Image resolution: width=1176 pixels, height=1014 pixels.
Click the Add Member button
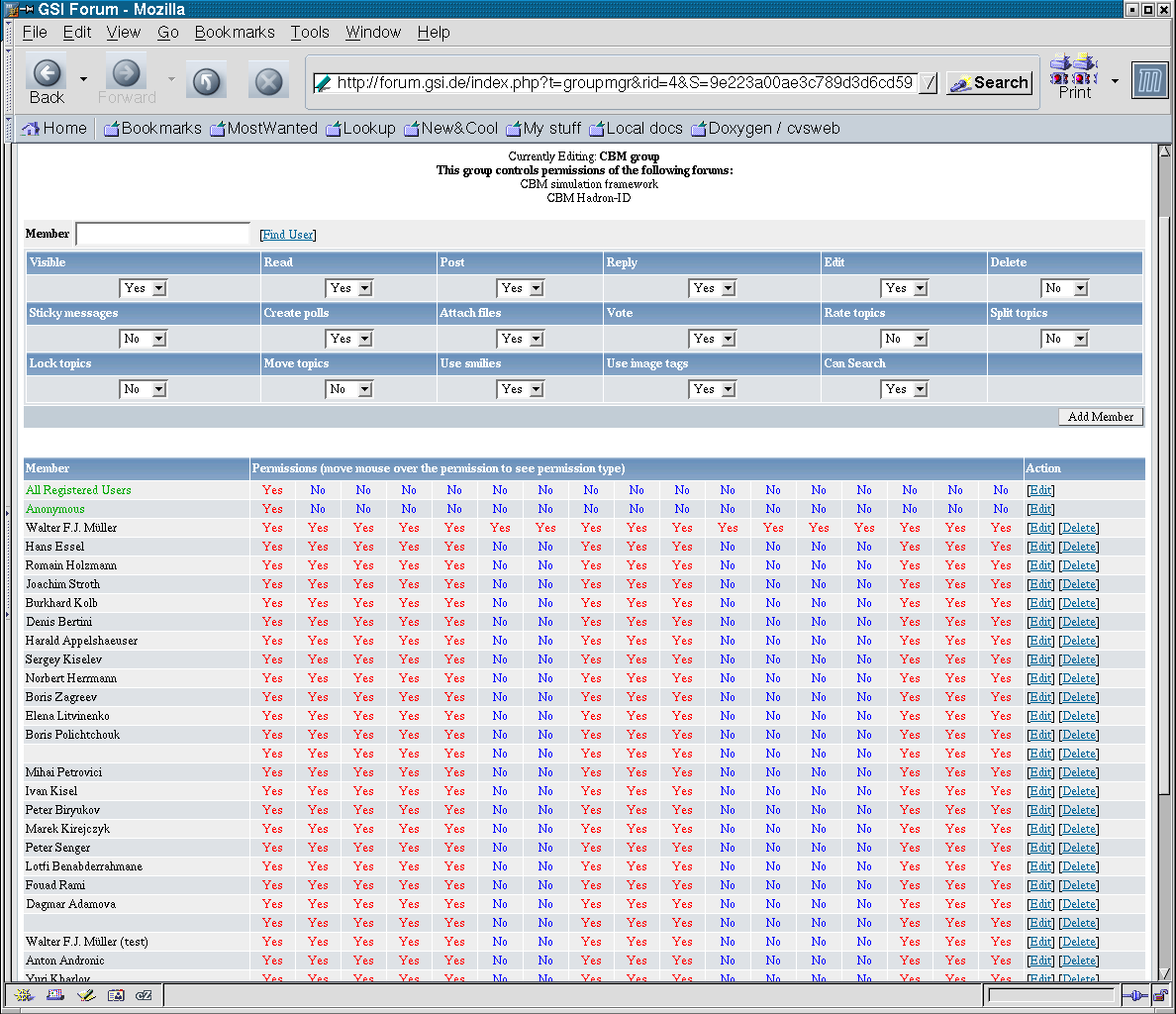1100,417
